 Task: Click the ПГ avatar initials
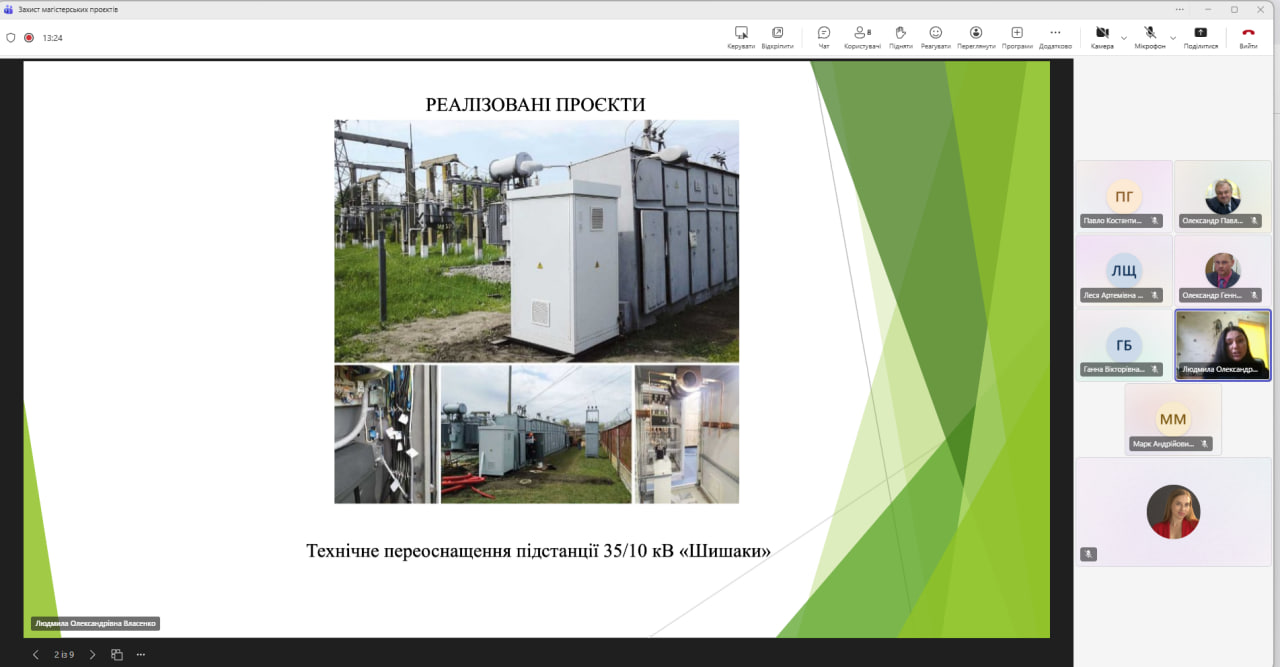[1124, 196]
